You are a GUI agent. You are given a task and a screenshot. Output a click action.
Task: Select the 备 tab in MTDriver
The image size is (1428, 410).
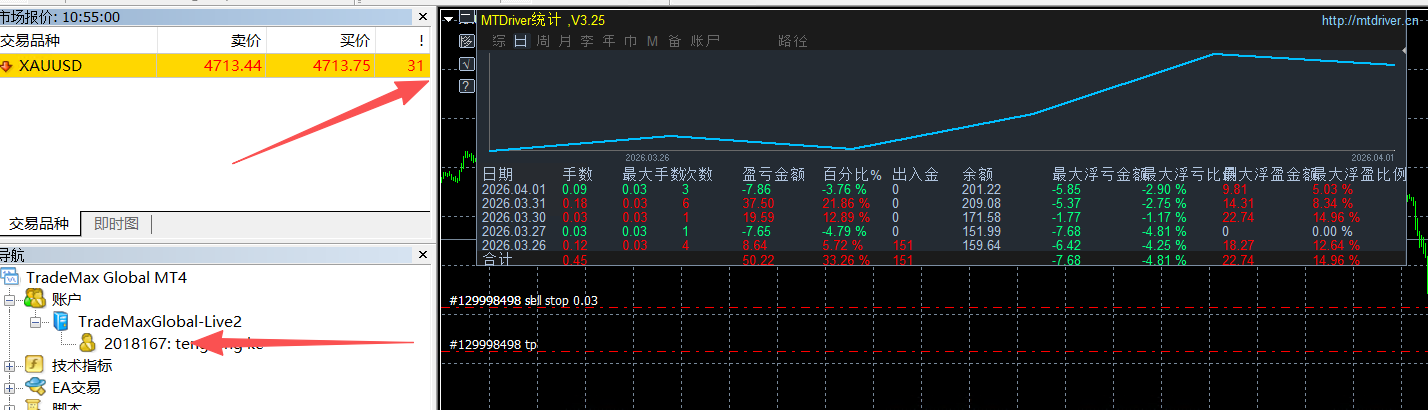[674, 41]
